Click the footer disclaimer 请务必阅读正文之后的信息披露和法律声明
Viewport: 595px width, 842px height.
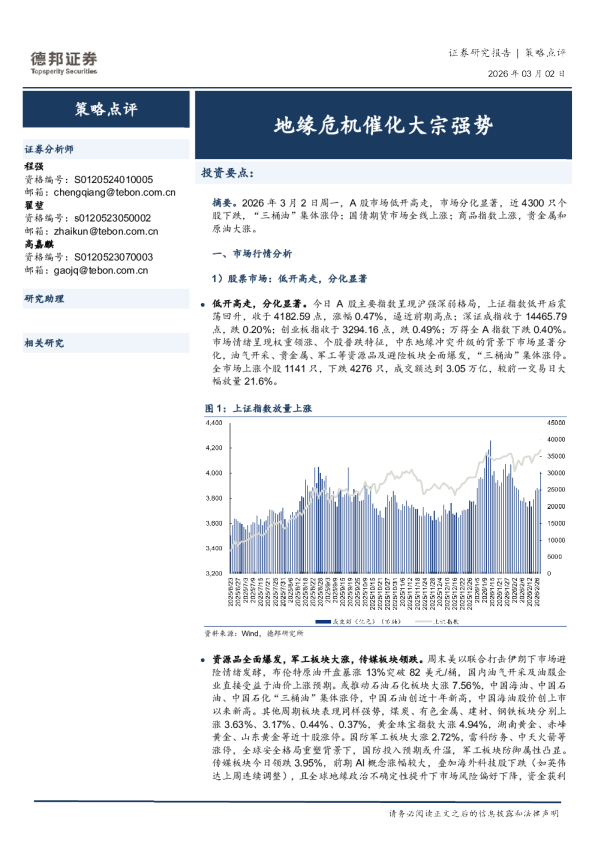(x=474, y=813)
